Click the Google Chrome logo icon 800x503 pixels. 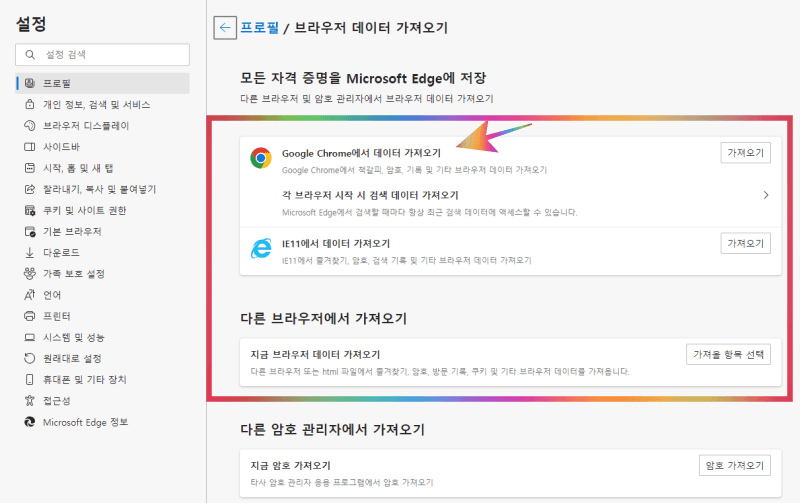261,158
